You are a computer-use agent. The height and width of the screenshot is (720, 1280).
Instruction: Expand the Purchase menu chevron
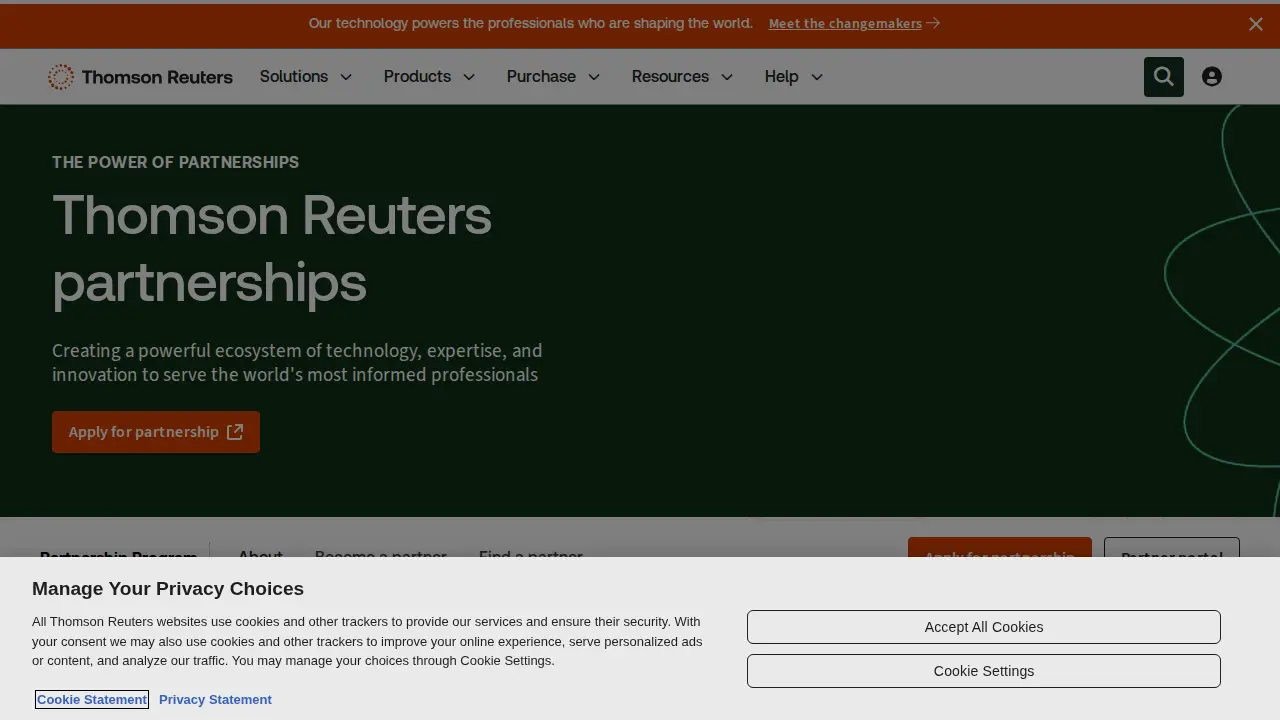point(594,77)
